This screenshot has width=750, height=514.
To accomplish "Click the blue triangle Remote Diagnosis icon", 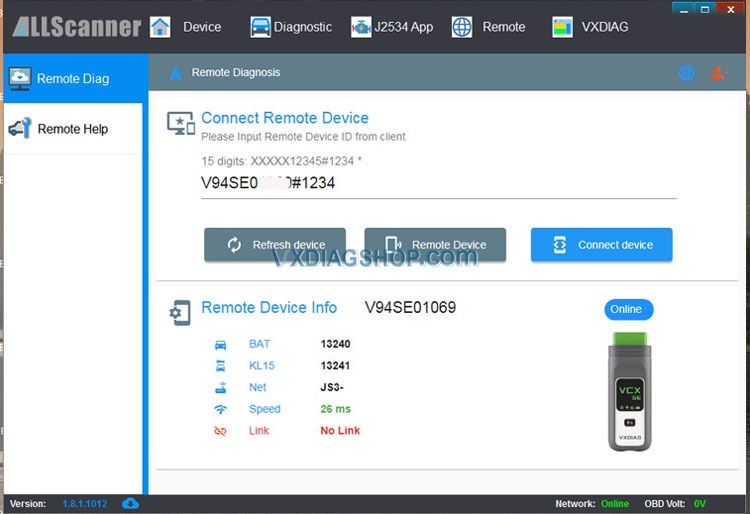I will (176, 73).
